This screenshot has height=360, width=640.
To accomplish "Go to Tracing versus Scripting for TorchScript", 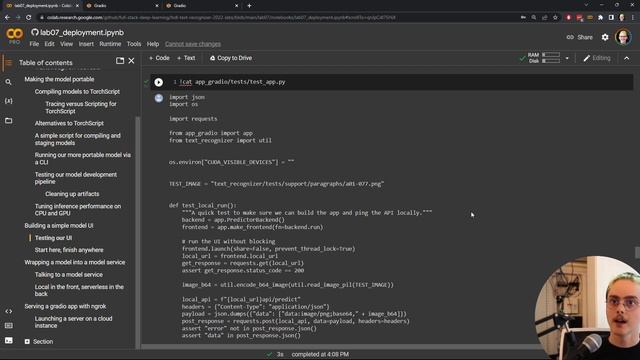I will pyautogui.click(x=81, y=107).
